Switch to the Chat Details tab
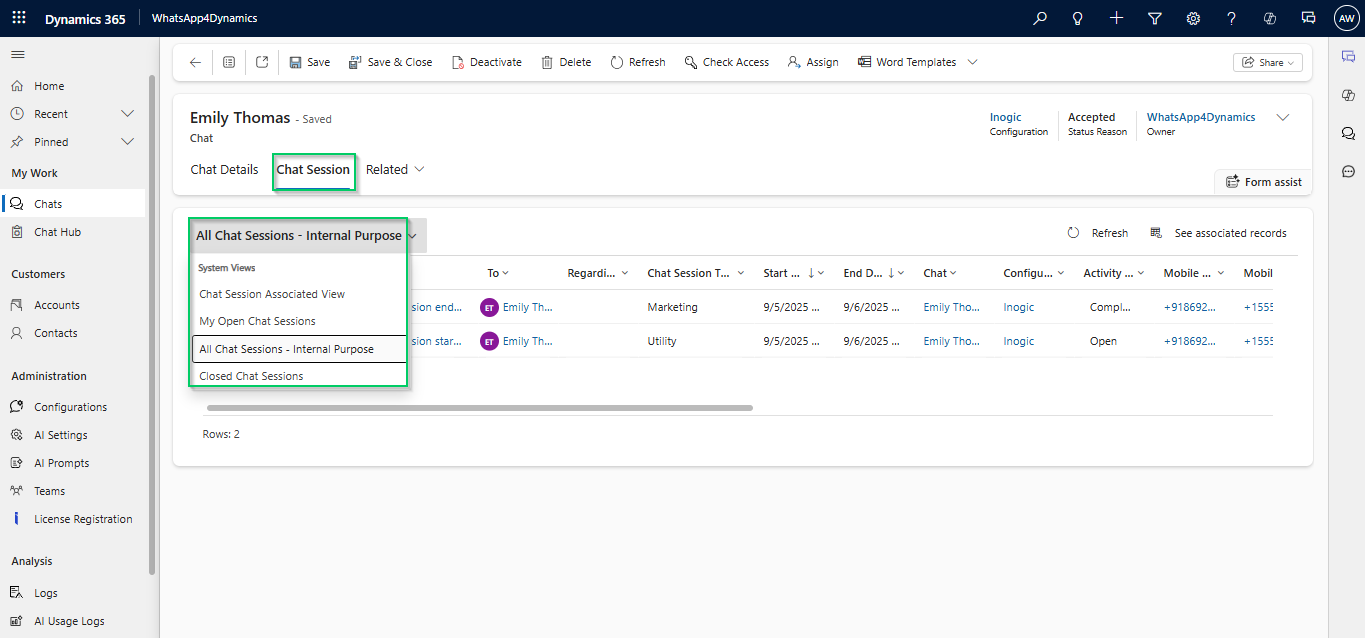This screenshot has width=1365, height=638. point(224,170)
